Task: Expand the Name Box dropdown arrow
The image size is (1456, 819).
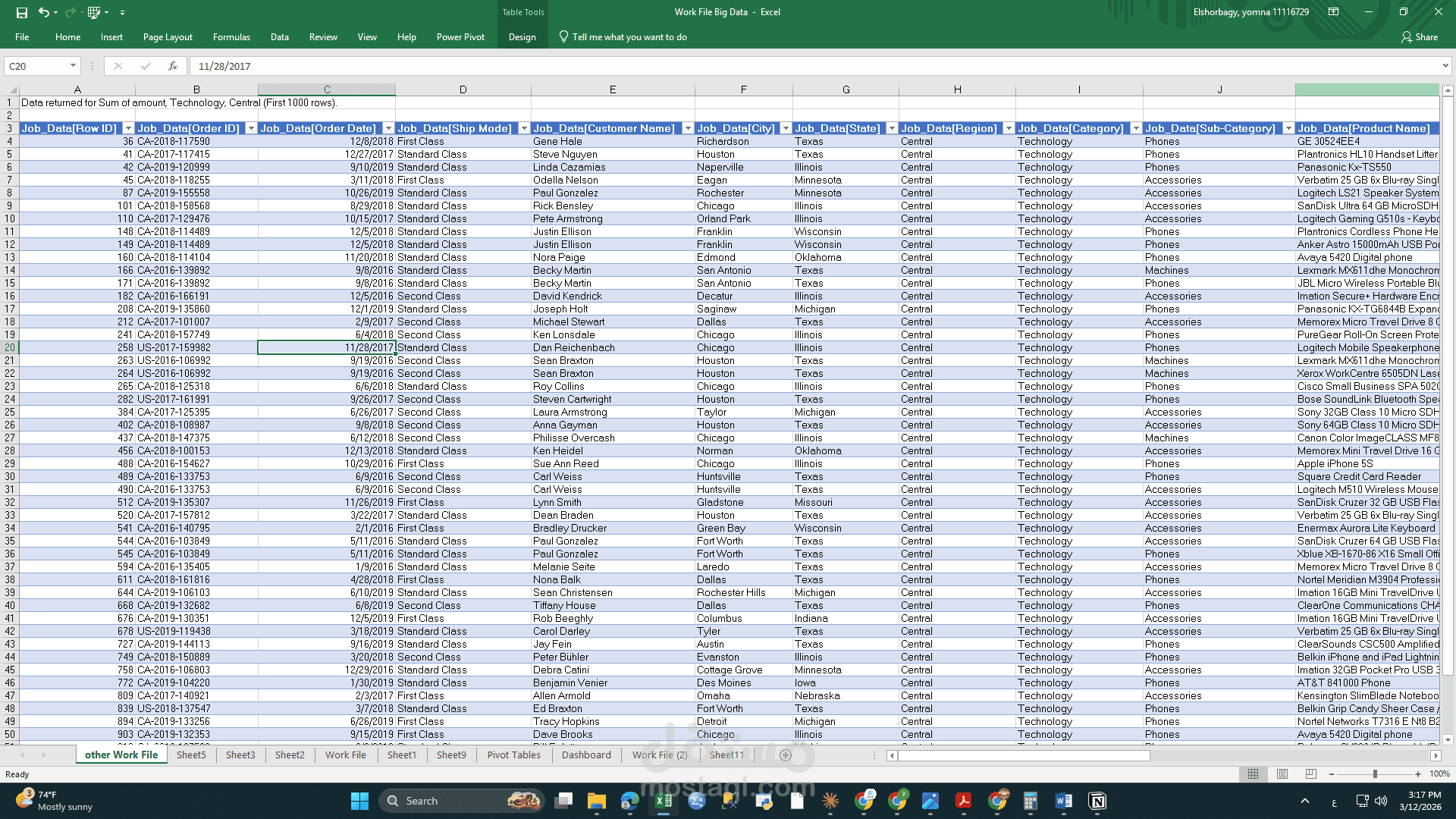Action: pos(73,66)
